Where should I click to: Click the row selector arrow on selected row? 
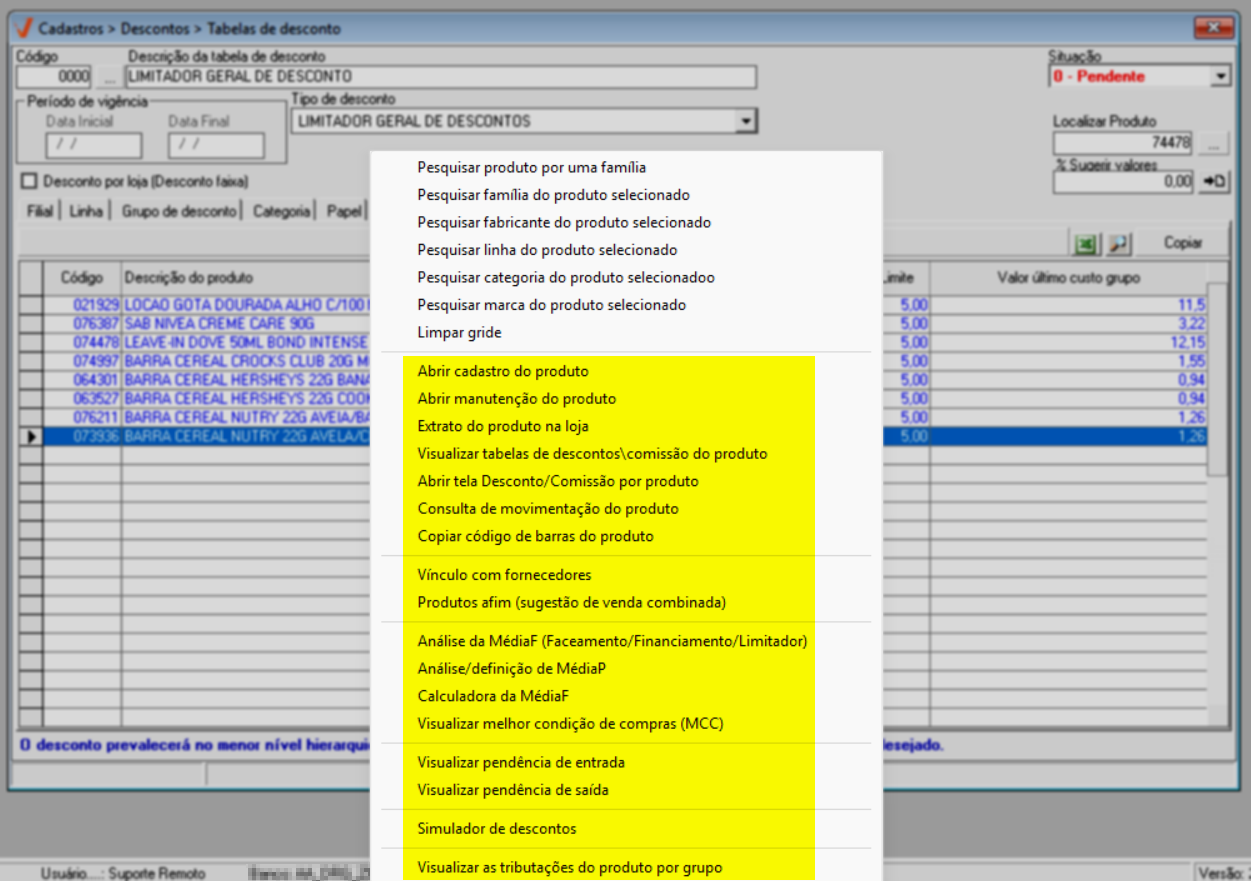pos(30,436)
